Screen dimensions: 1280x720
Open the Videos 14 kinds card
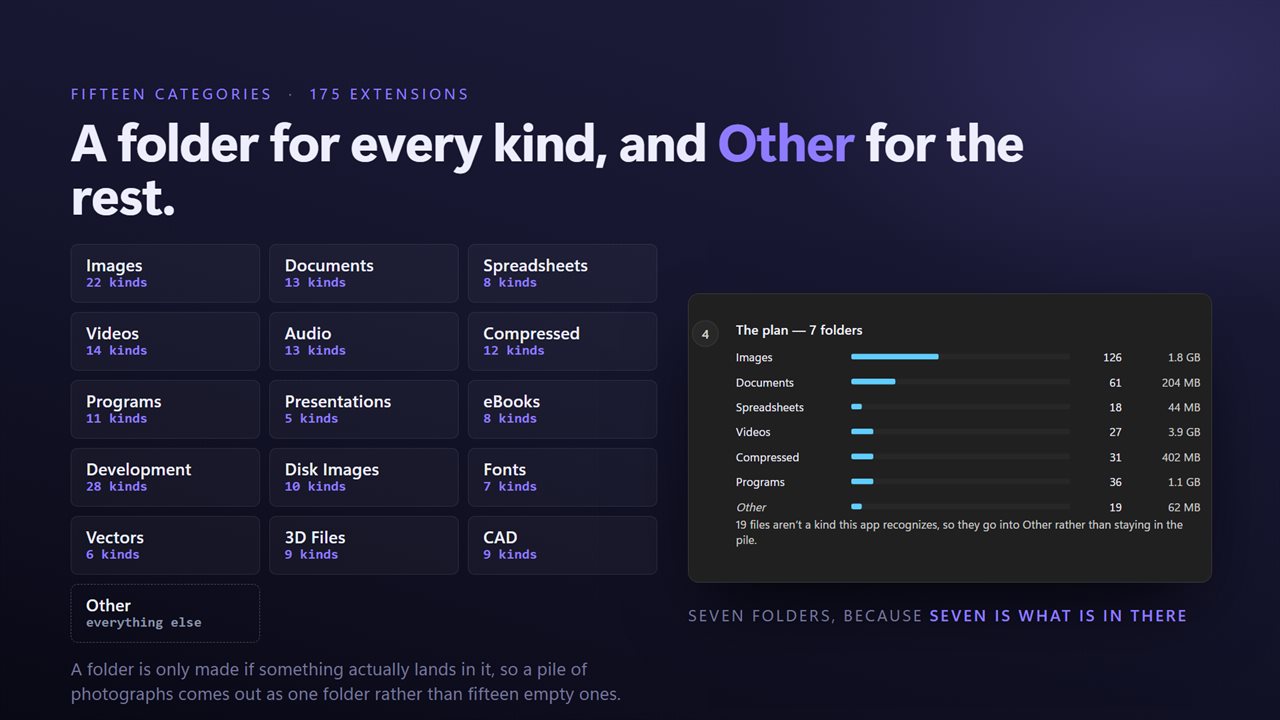165,341
